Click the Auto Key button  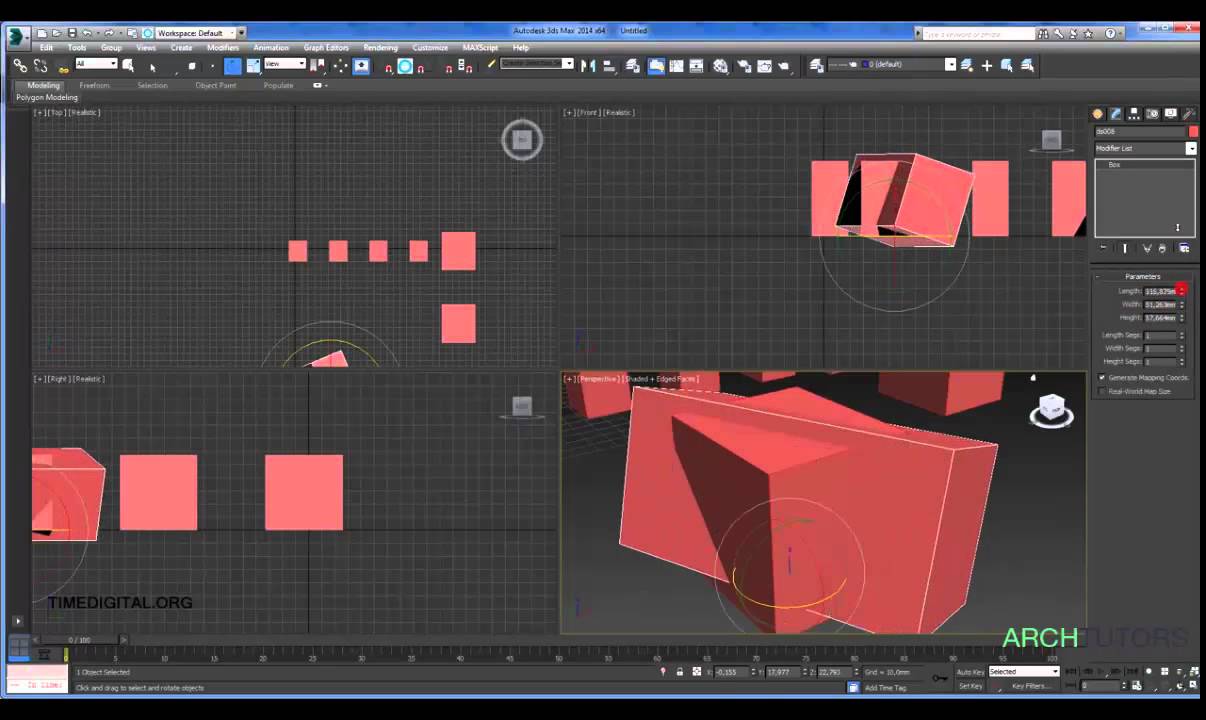point(970,672)
